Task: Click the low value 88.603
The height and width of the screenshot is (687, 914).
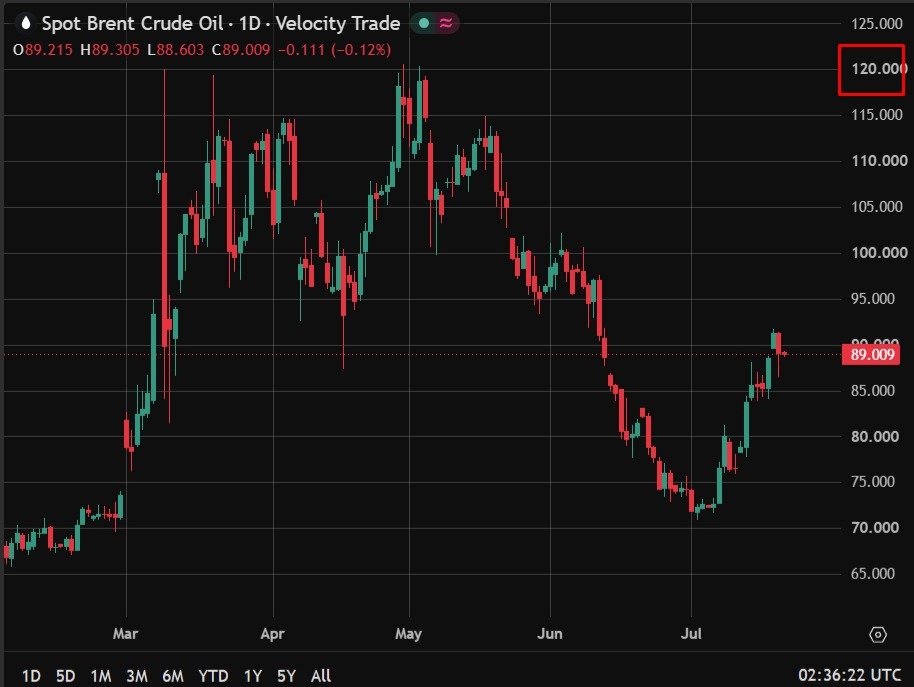Action: pos(180,50)
